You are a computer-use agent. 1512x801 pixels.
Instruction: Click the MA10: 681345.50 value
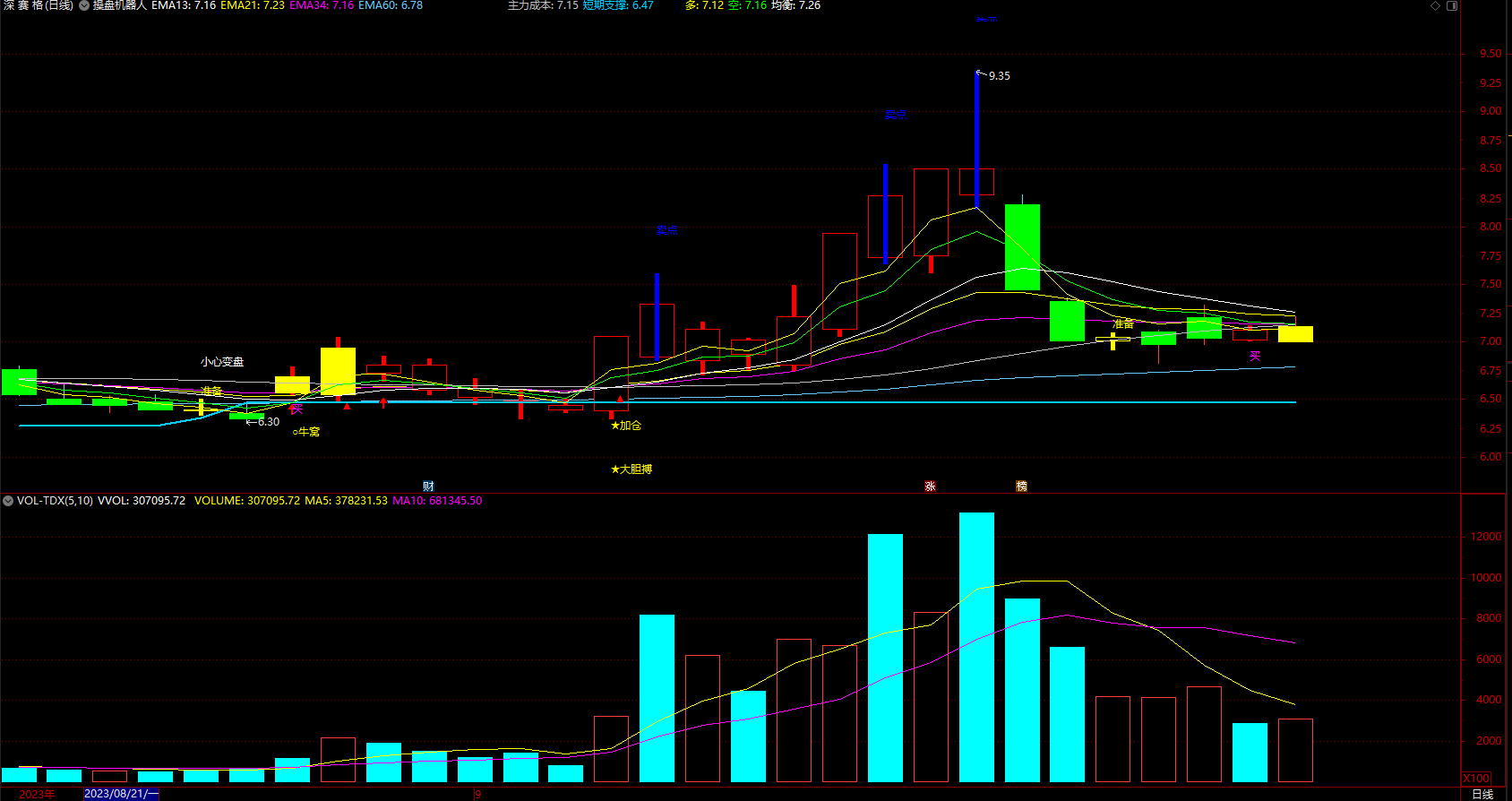(437, 501)
